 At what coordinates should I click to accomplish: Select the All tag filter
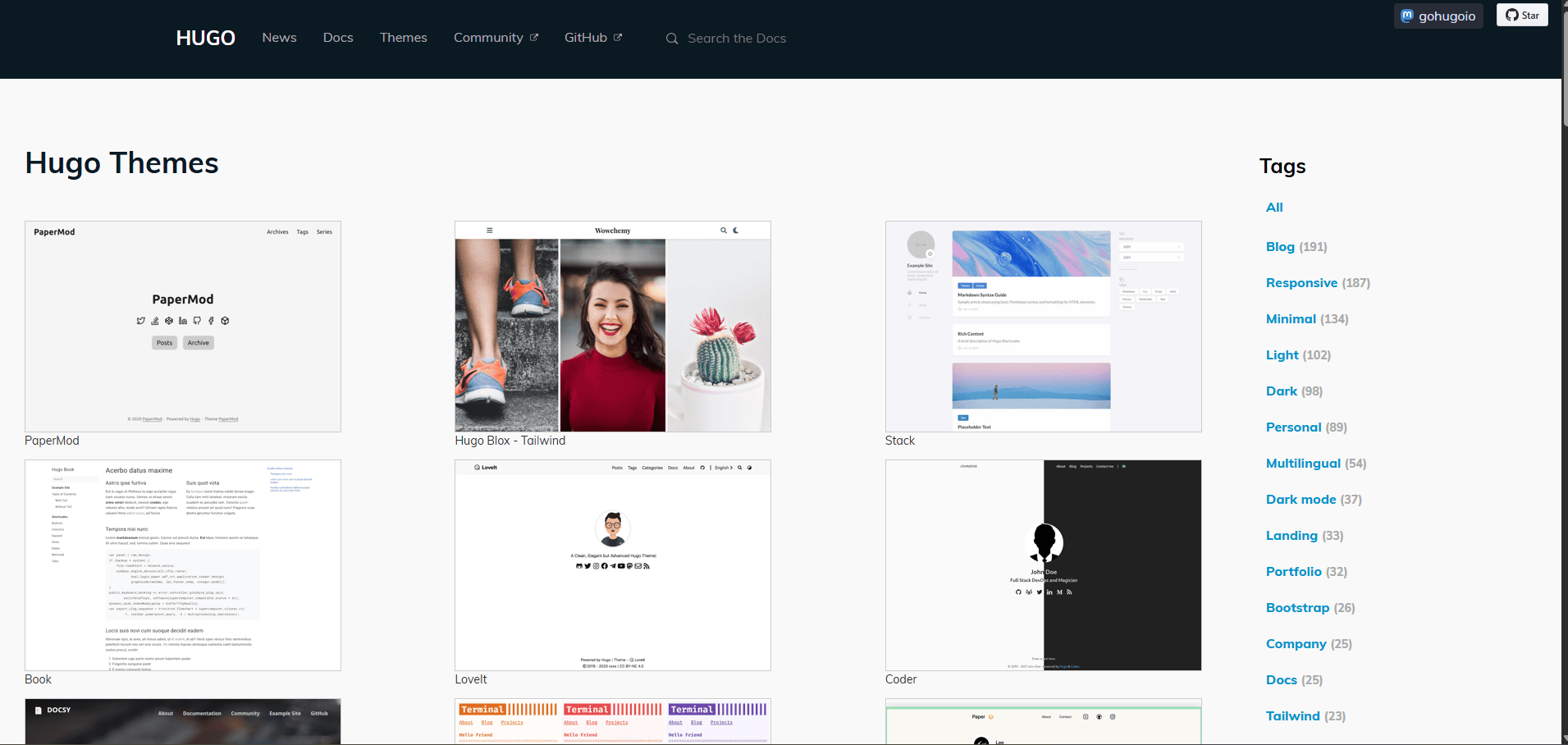coord(1274,208)
